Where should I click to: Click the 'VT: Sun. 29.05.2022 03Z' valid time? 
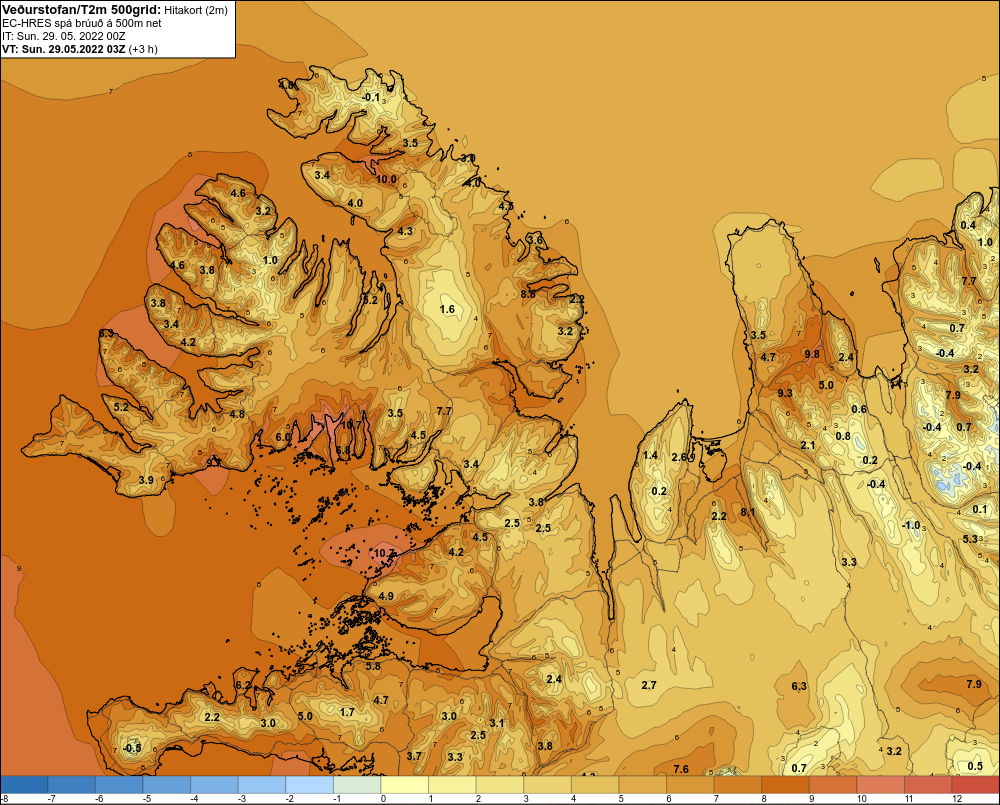coord(64,49)
